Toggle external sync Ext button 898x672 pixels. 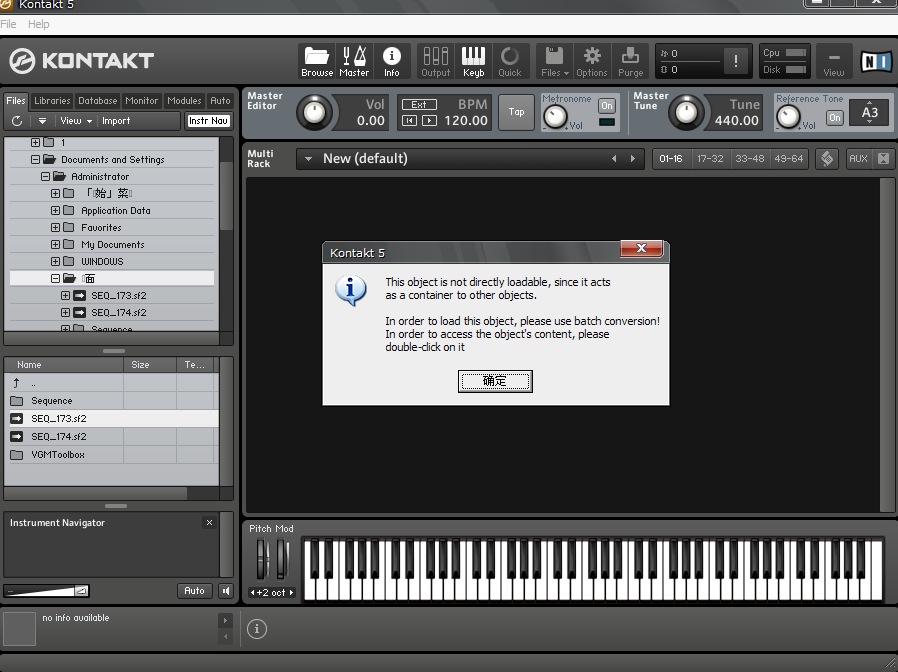pos(419,104)
